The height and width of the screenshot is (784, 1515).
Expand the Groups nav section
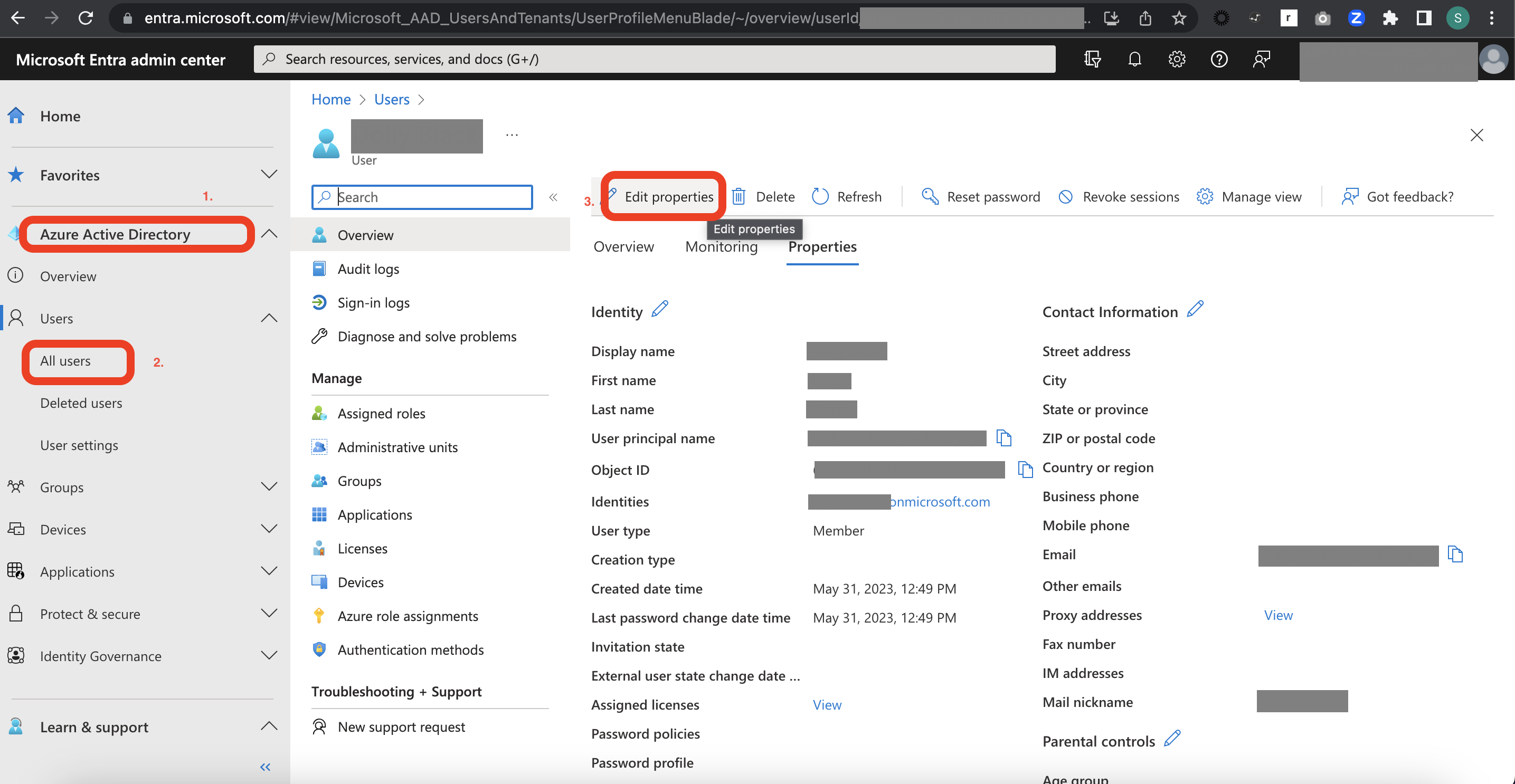coord(269,486)
